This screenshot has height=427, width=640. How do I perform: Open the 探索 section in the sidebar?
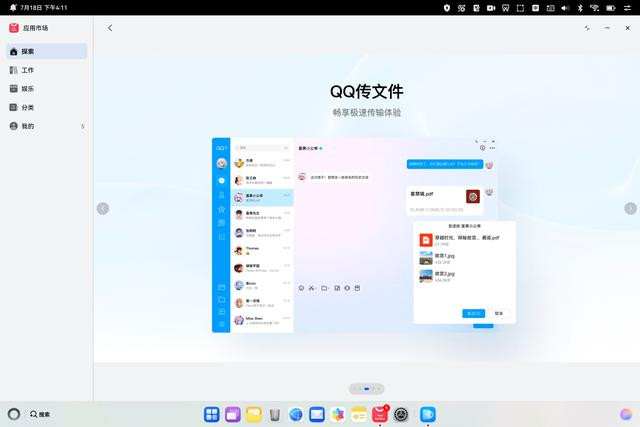(47, 51)
